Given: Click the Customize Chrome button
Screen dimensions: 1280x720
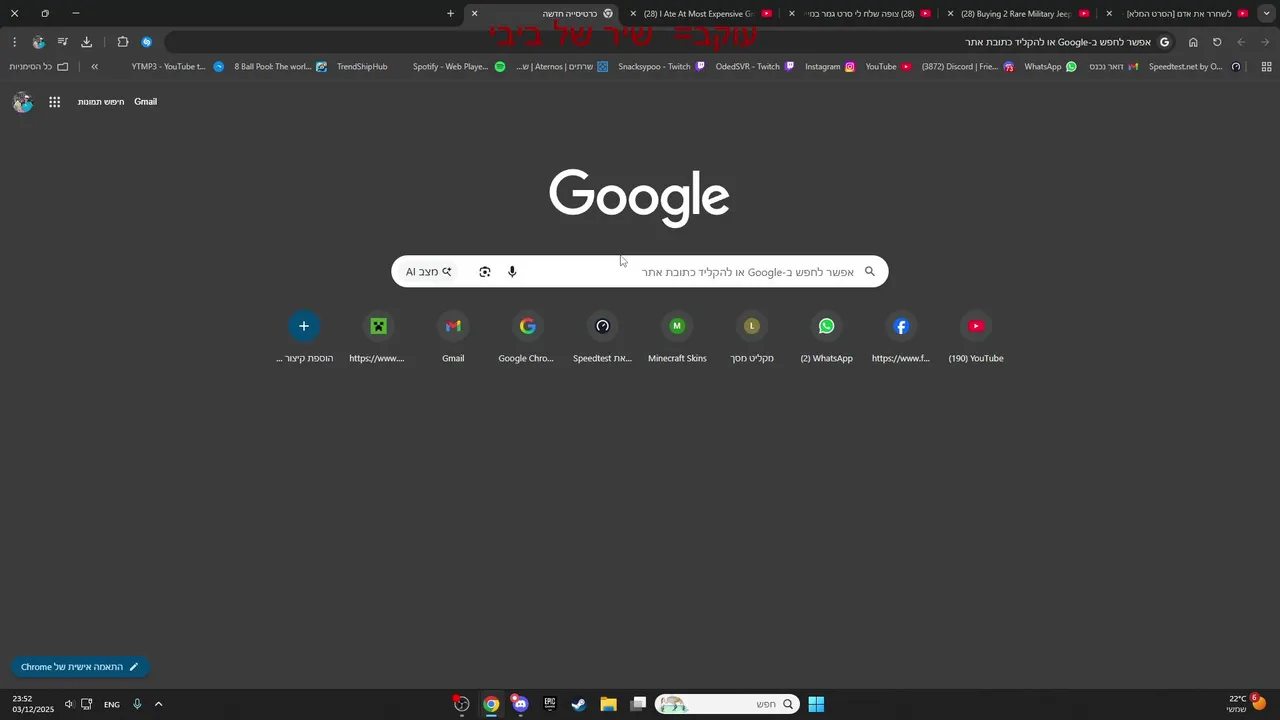Looking at the screenshot, I should (x=80, y=667).
